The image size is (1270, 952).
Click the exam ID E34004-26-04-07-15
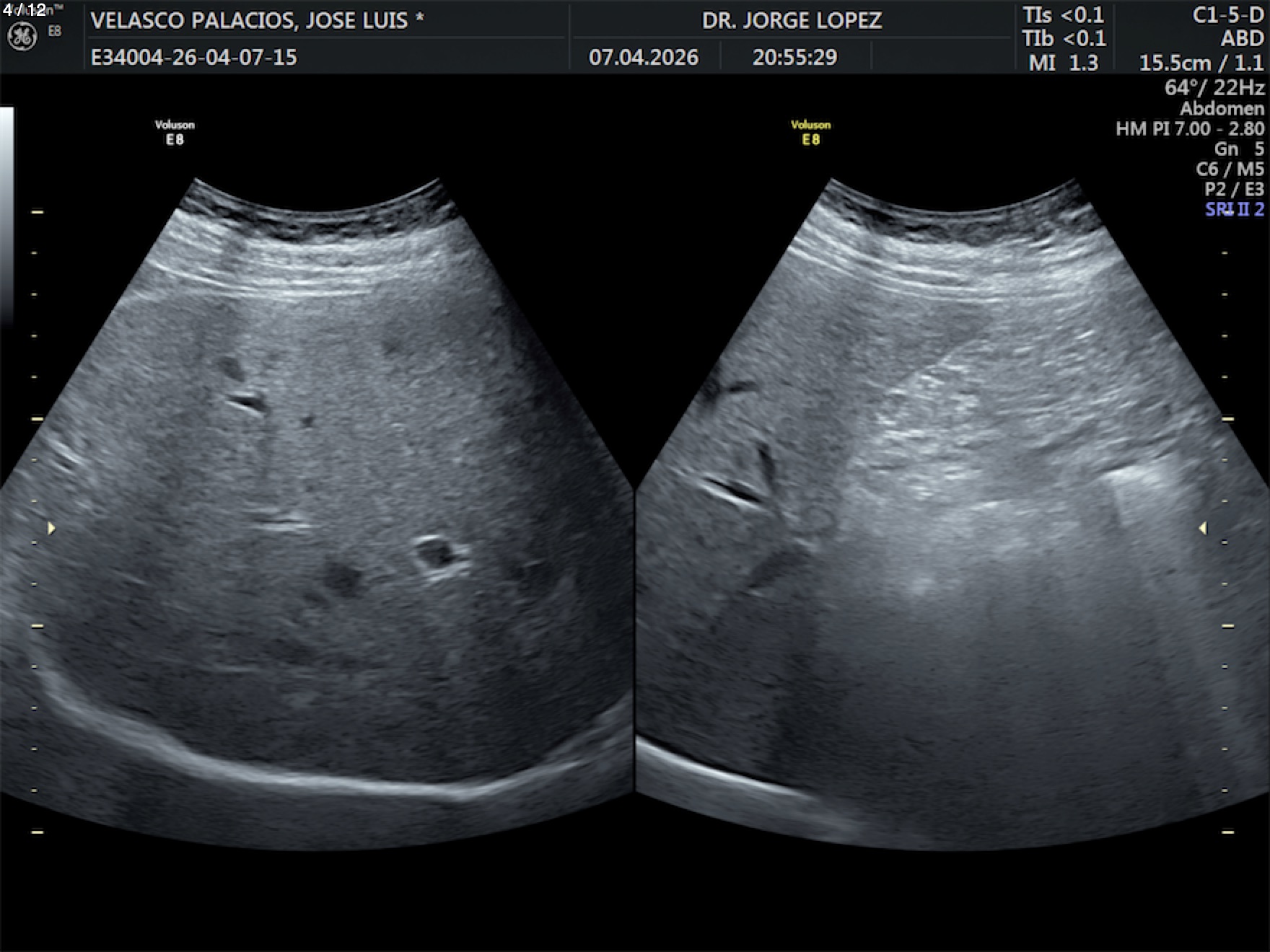click(x=193, y=58)
